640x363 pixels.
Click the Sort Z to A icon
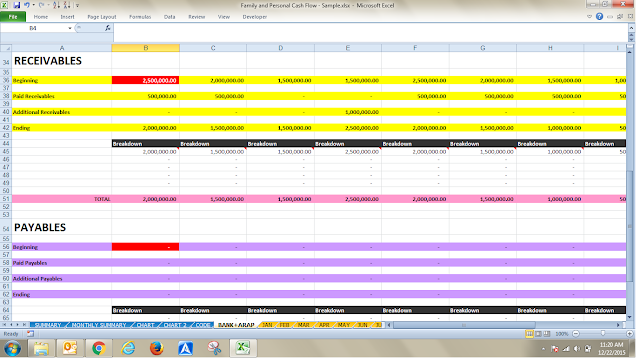pyautogui.click(x=67, y=5)
